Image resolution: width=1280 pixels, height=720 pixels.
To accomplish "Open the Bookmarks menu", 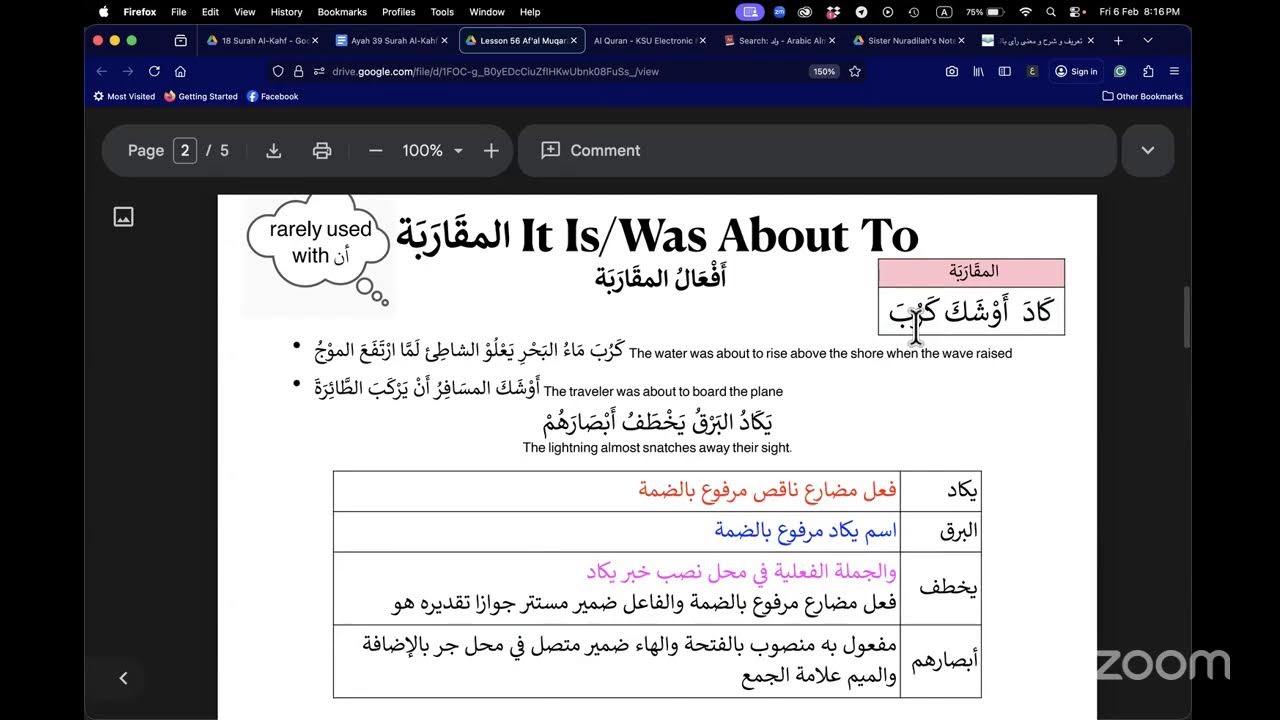I will (342, 12).
